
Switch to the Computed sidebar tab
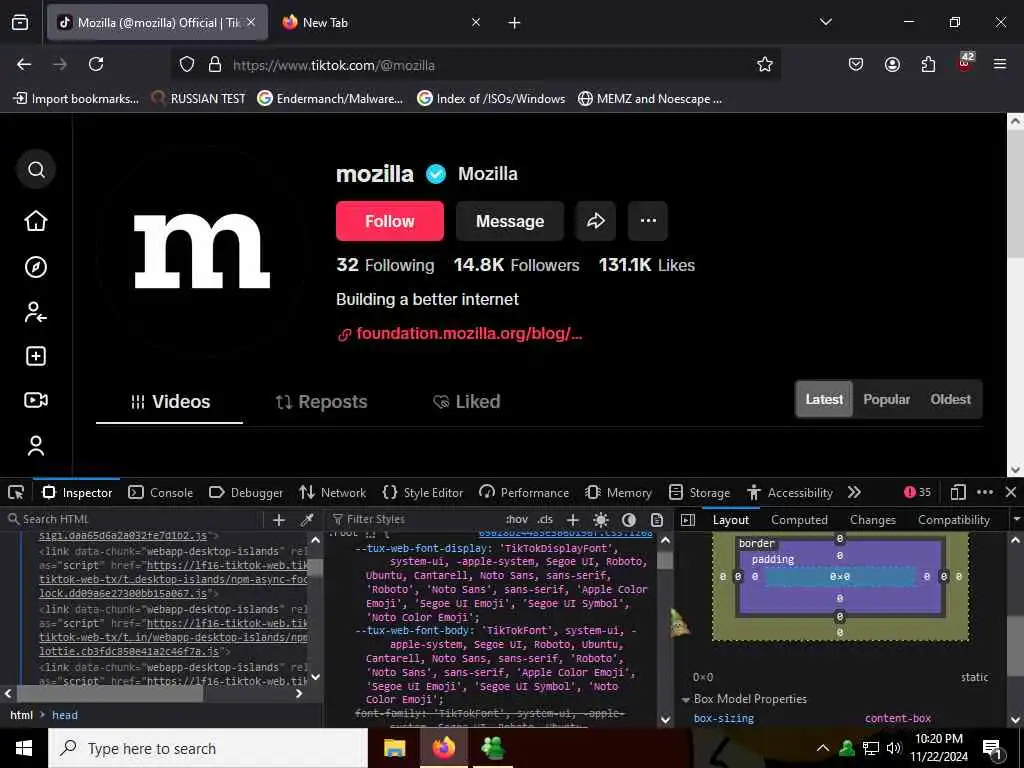coord(799,520)
